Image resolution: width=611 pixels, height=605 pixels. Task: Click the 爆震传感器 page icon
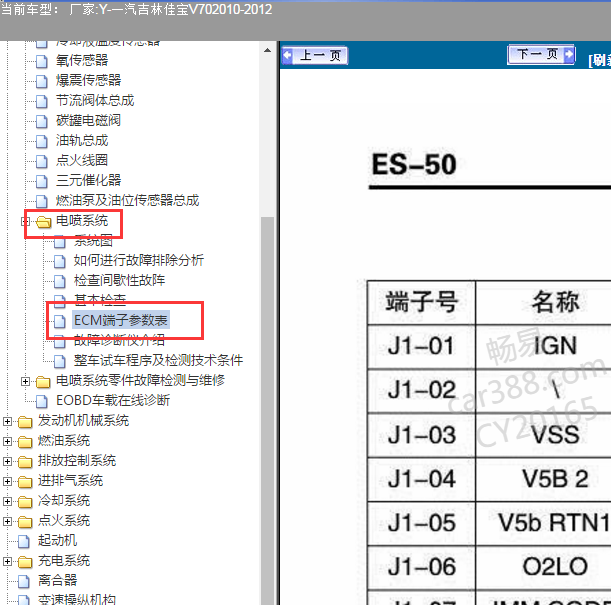click(x=42, y=81)
